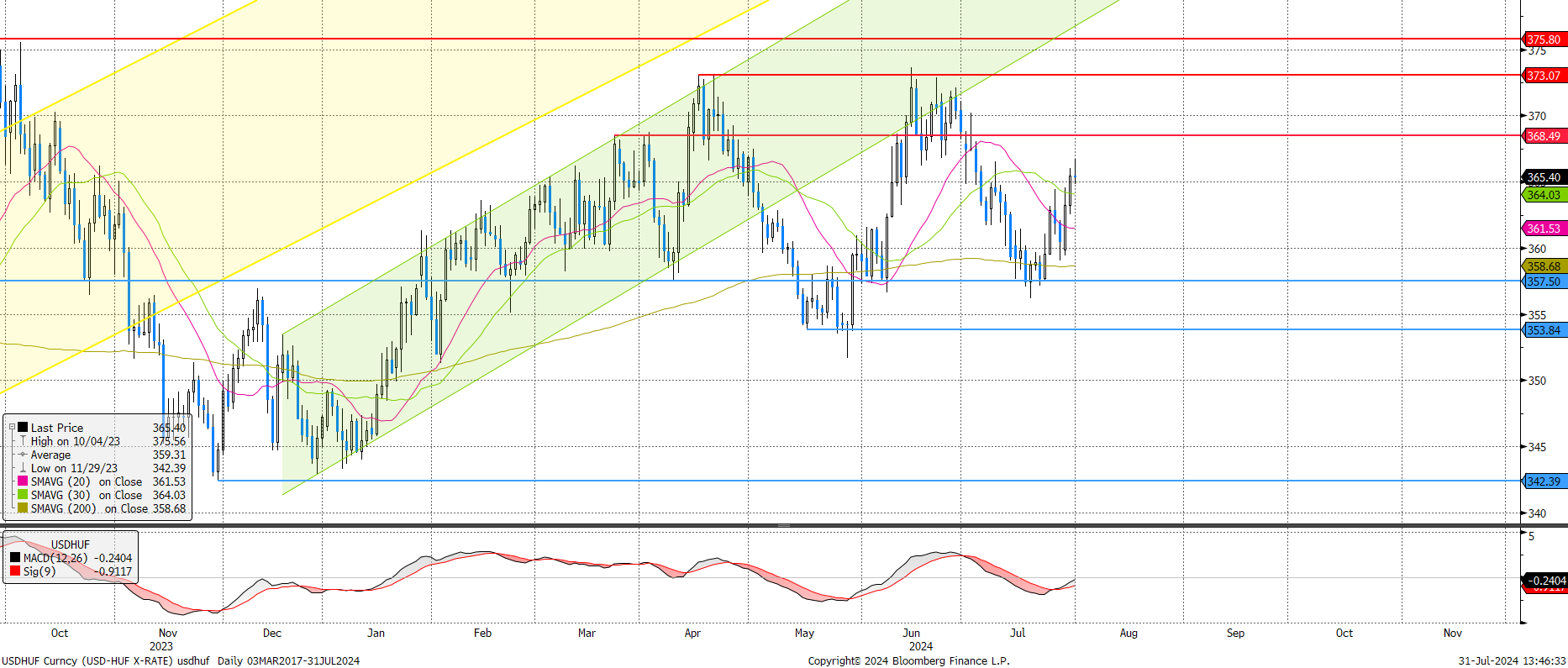This screenshot has height=668, width=1568.
Task: Click the magenta 361.53 axis price tag
Action: coord(1544,229)
